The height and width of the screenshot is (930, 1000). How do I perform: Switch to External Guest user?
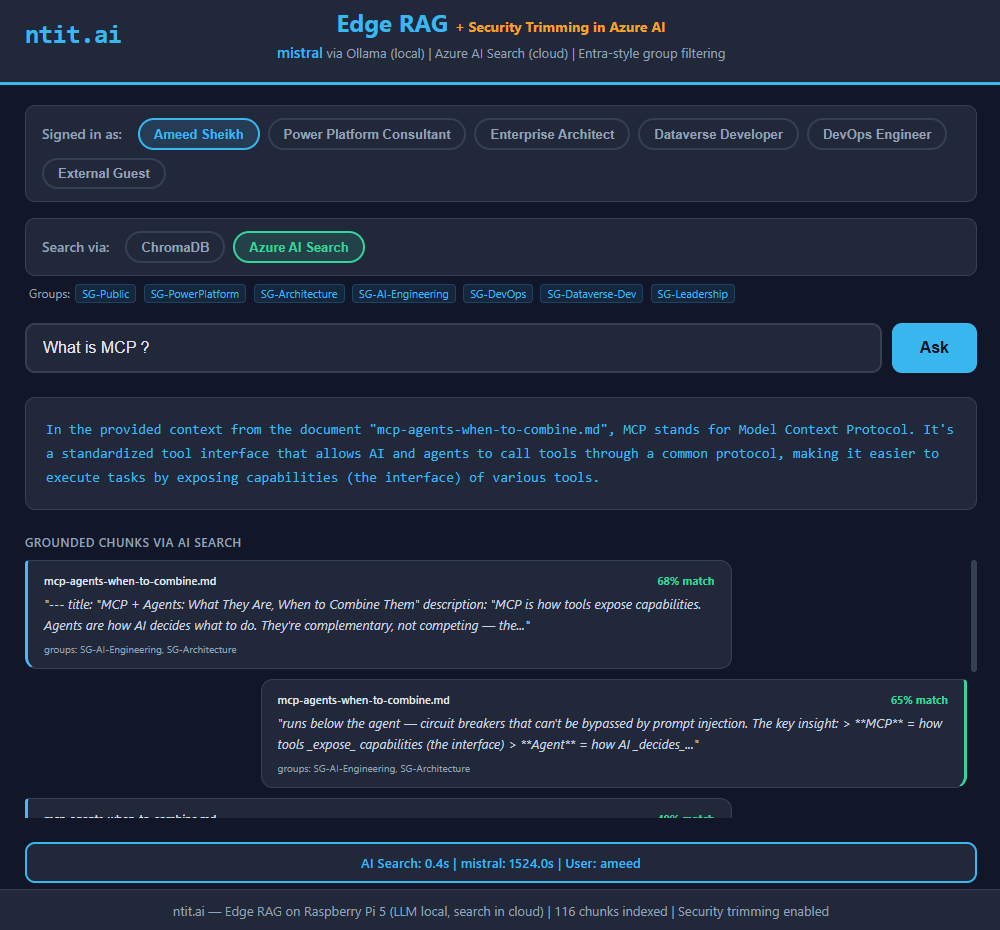104,173
